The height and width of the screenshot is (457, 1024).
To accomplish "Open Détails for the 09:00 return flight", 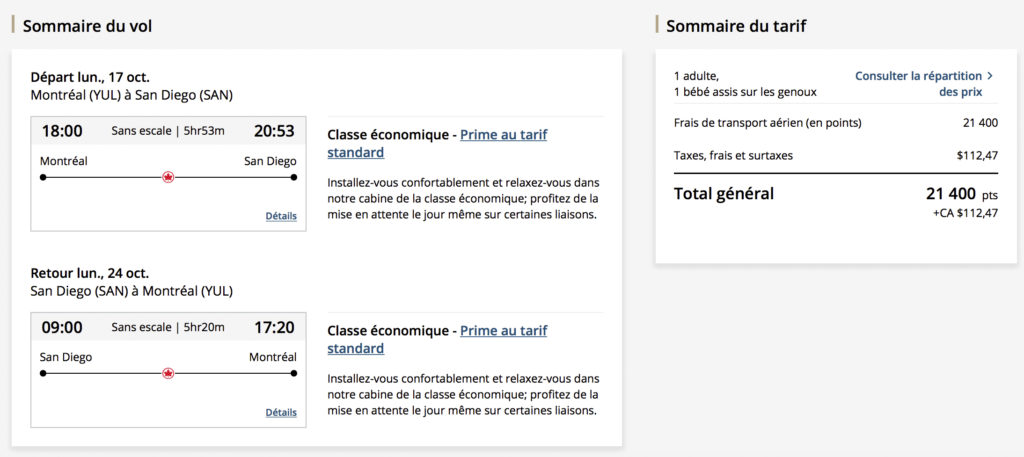I will pos(280,412).
